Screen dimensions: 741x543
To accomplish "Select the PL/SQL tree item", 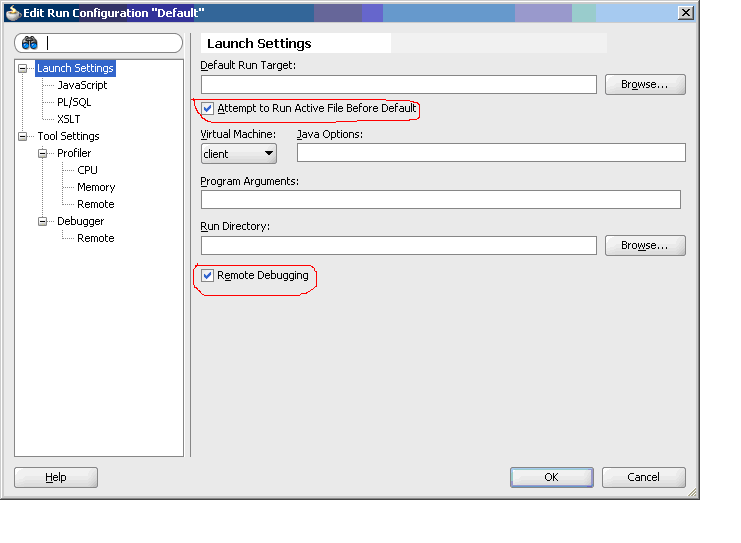I will tap(74, 102).
